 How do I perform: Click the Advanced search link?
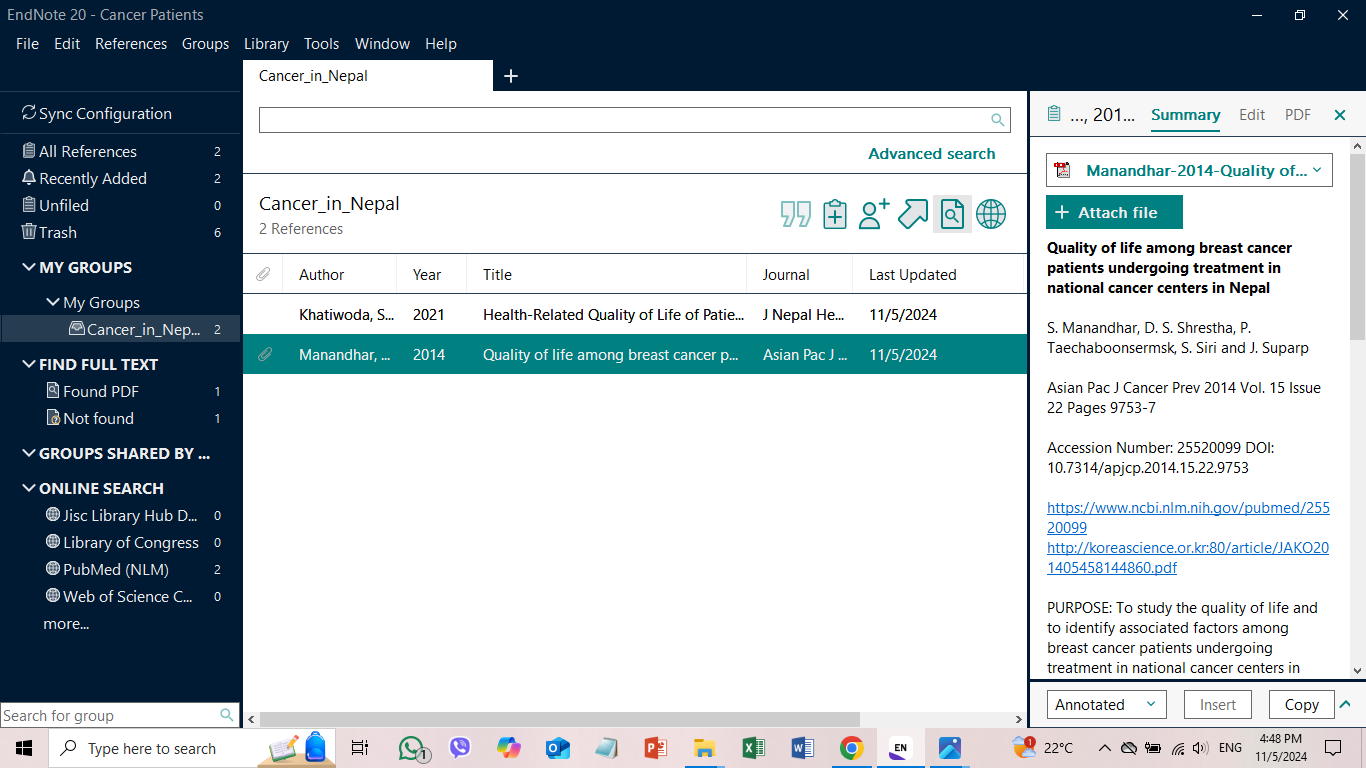[x=932, y=154]
